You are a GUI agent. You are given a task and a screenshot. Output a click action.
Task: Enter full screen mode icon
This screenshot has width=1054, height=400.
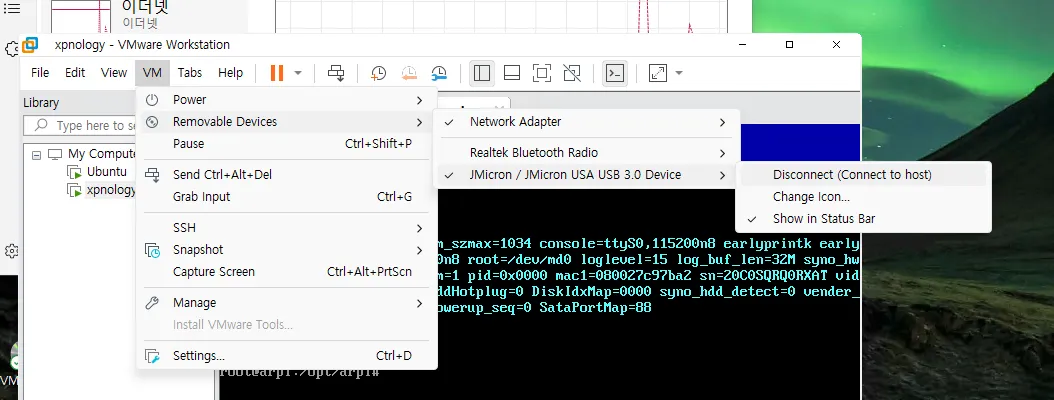point(542,73)
